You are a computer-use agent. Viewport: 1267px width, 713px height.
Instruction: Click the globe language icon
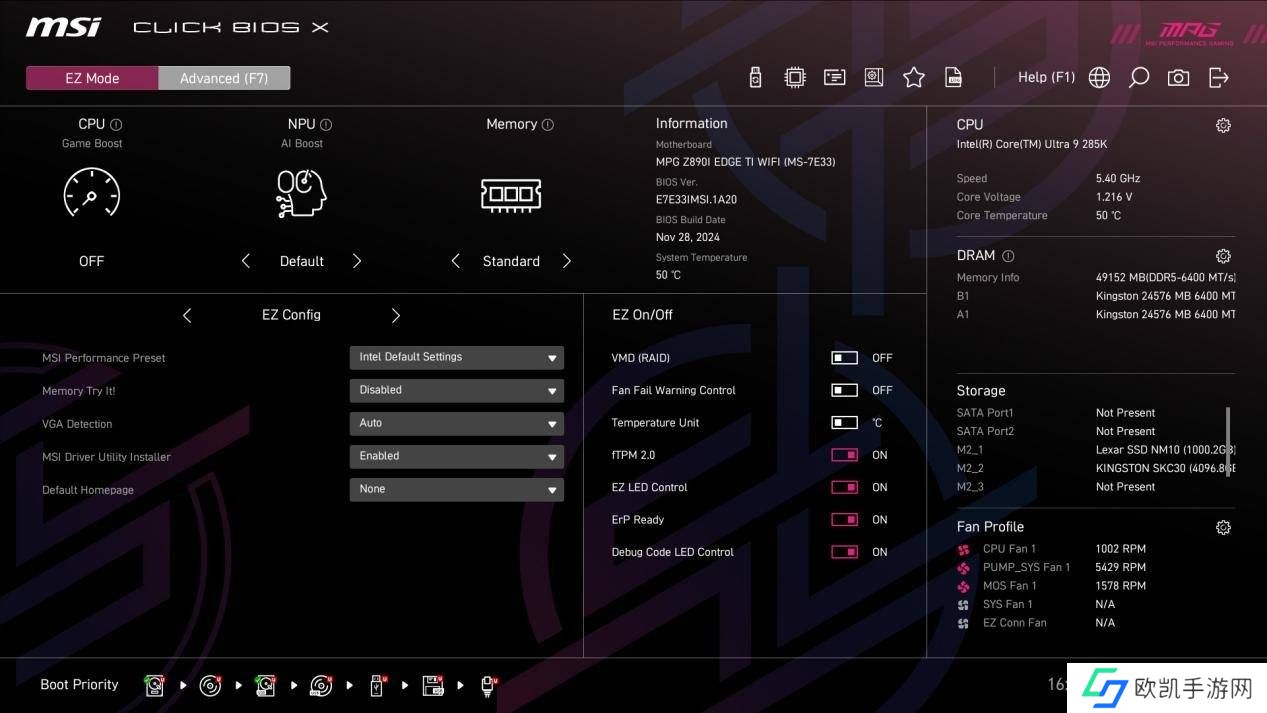click(1099, 77)
